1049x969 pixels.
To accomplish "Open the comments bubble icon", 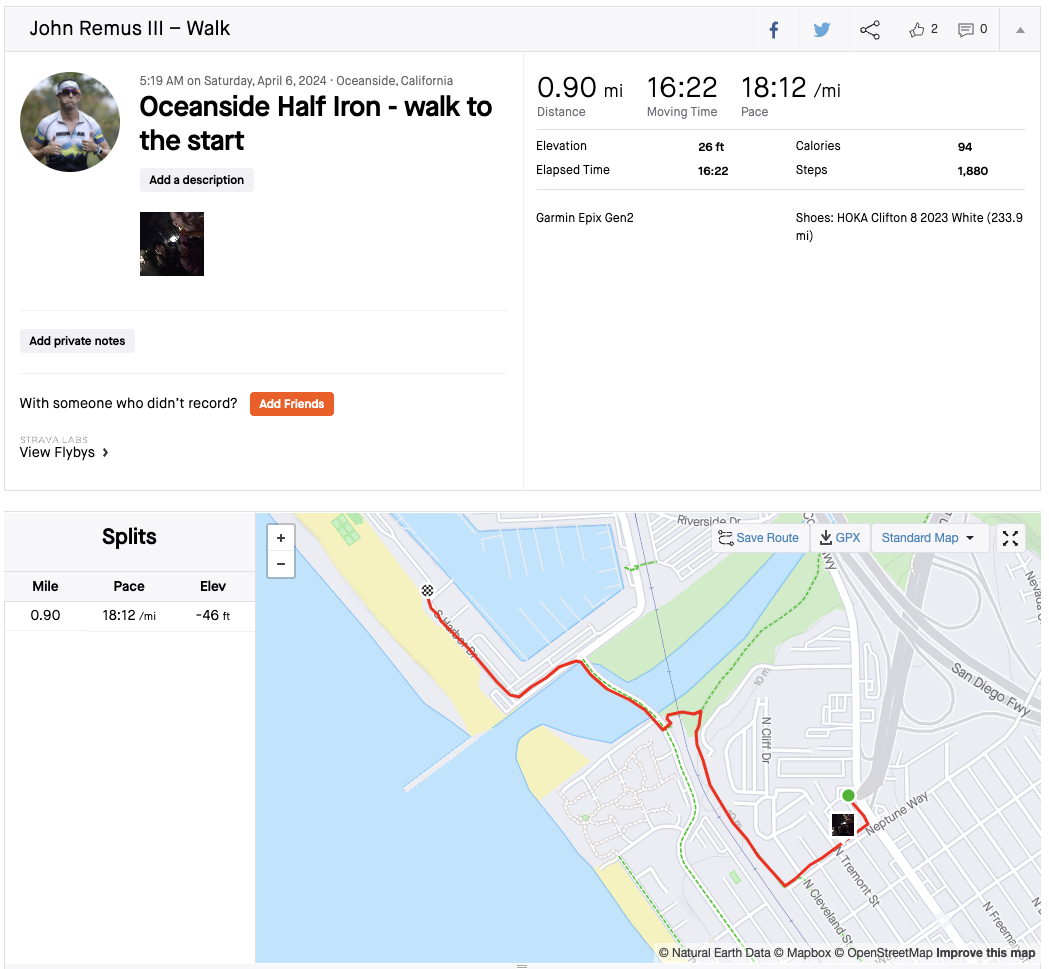I will coord(966,30).
